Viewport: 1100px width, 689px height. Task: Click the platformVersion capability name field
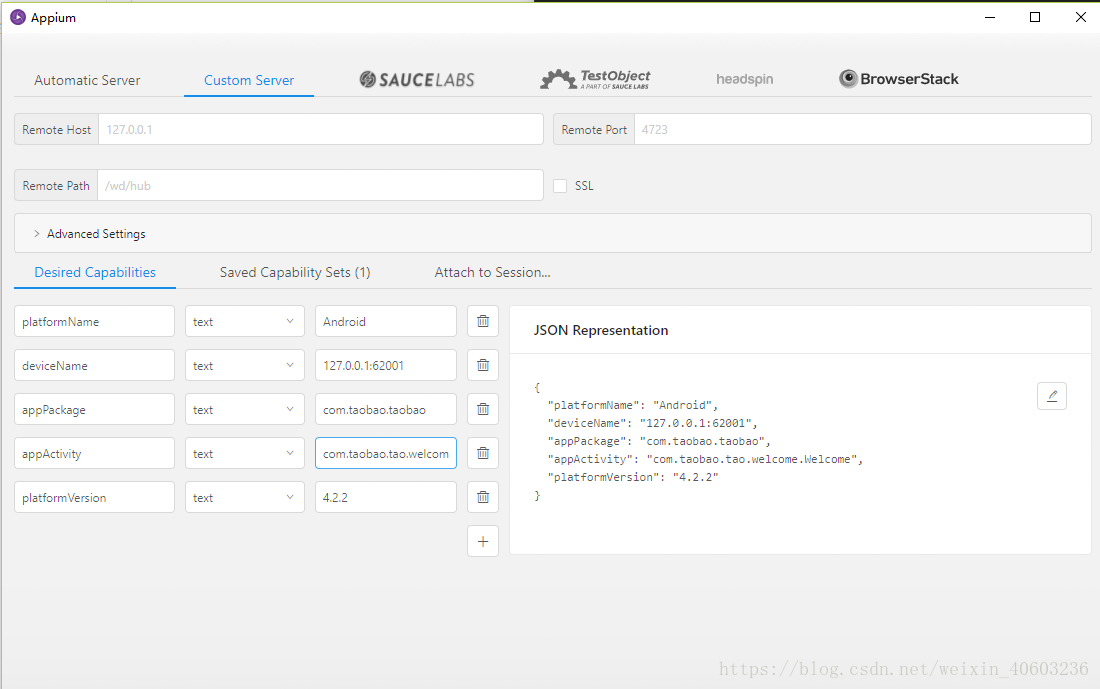pos(94,497)
